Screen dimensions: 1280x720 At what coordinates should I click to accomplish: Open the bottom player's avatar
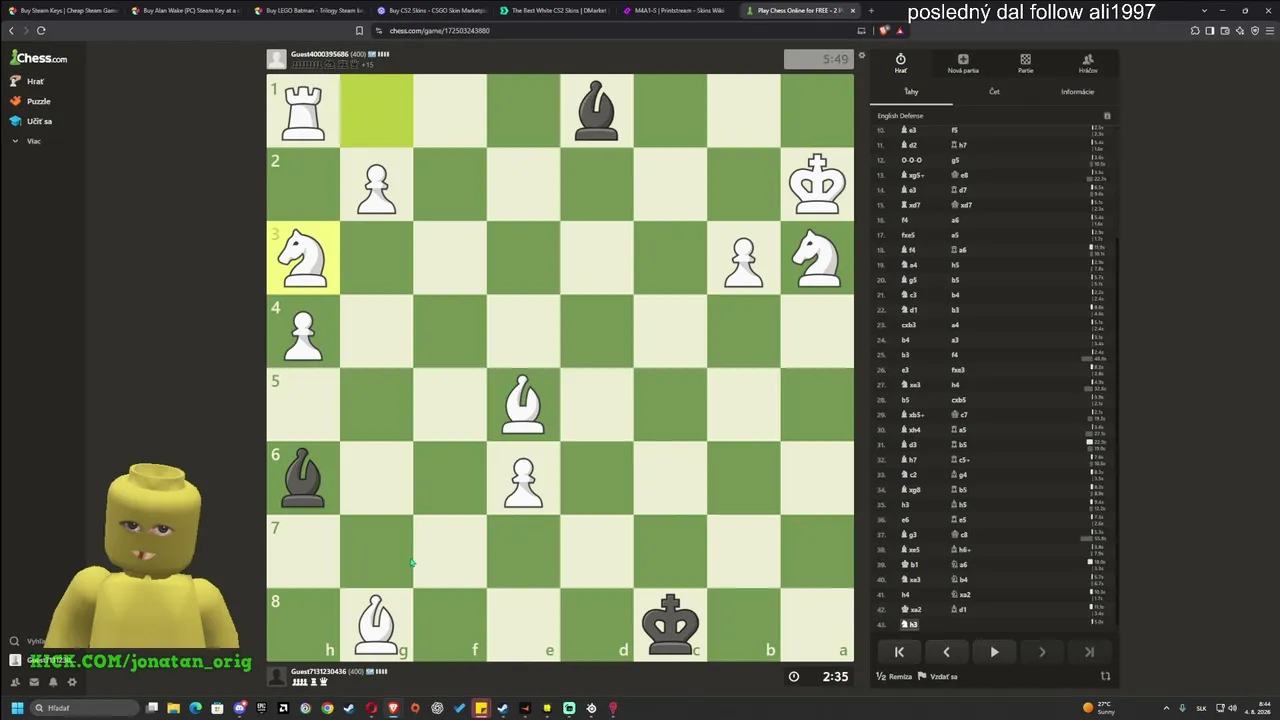coord(276,677)
